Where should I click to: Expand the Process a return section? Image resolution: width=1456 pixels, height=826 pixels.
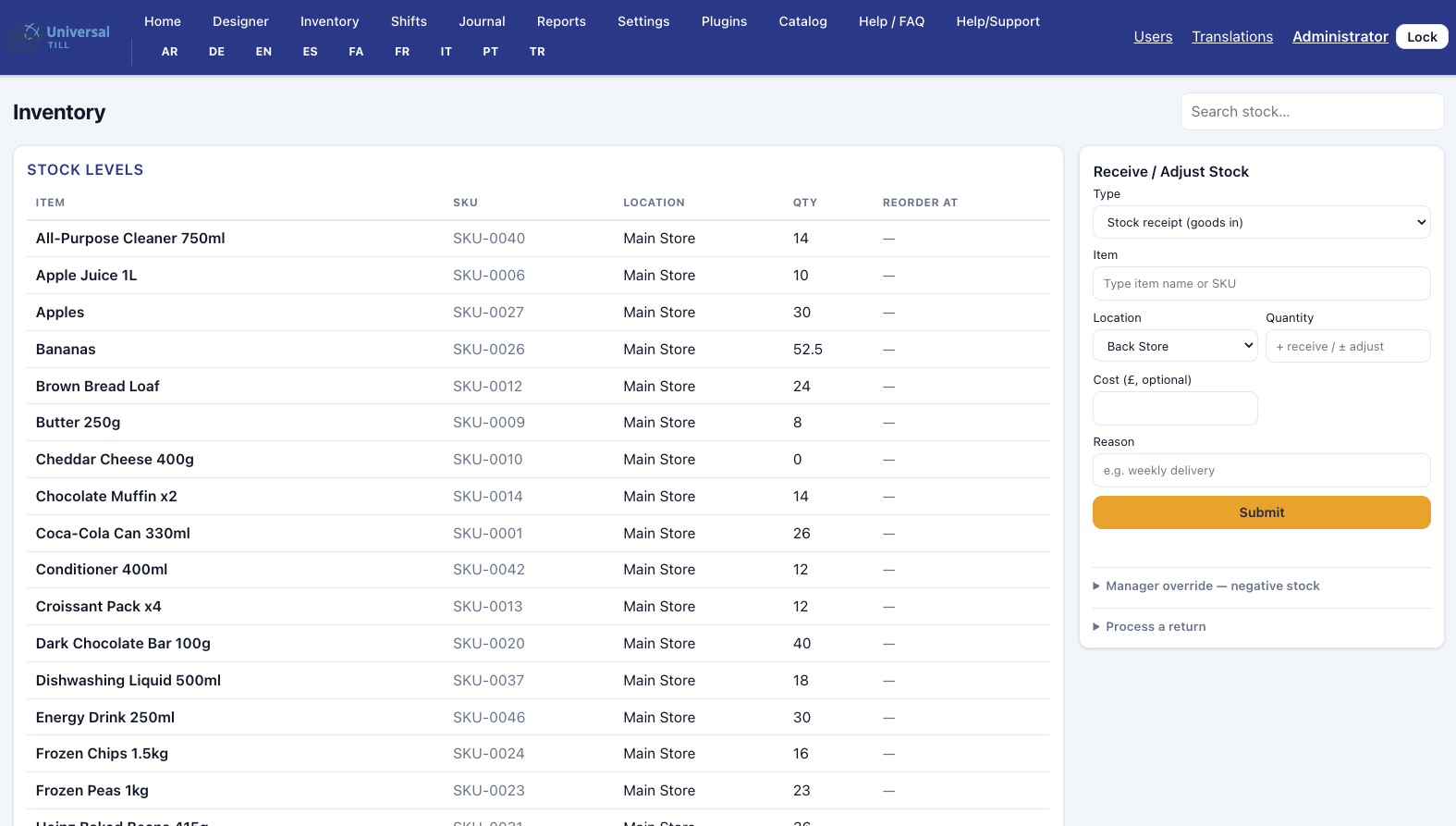[x=1149, y=627]
